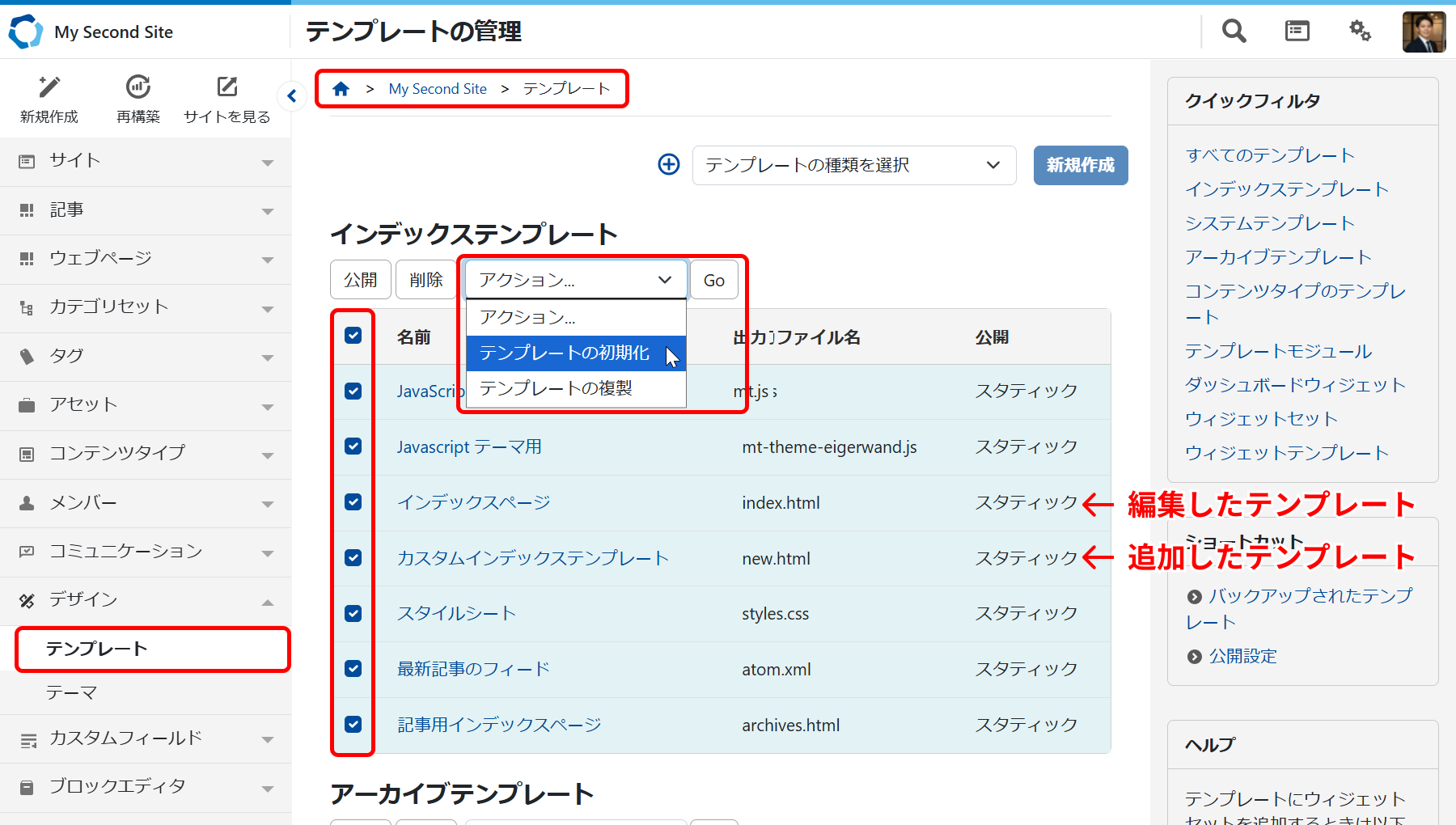Uncheck the select-all checkbox in header
Image resolution: width=1456 pixels, height=825 pixels.
353,336
